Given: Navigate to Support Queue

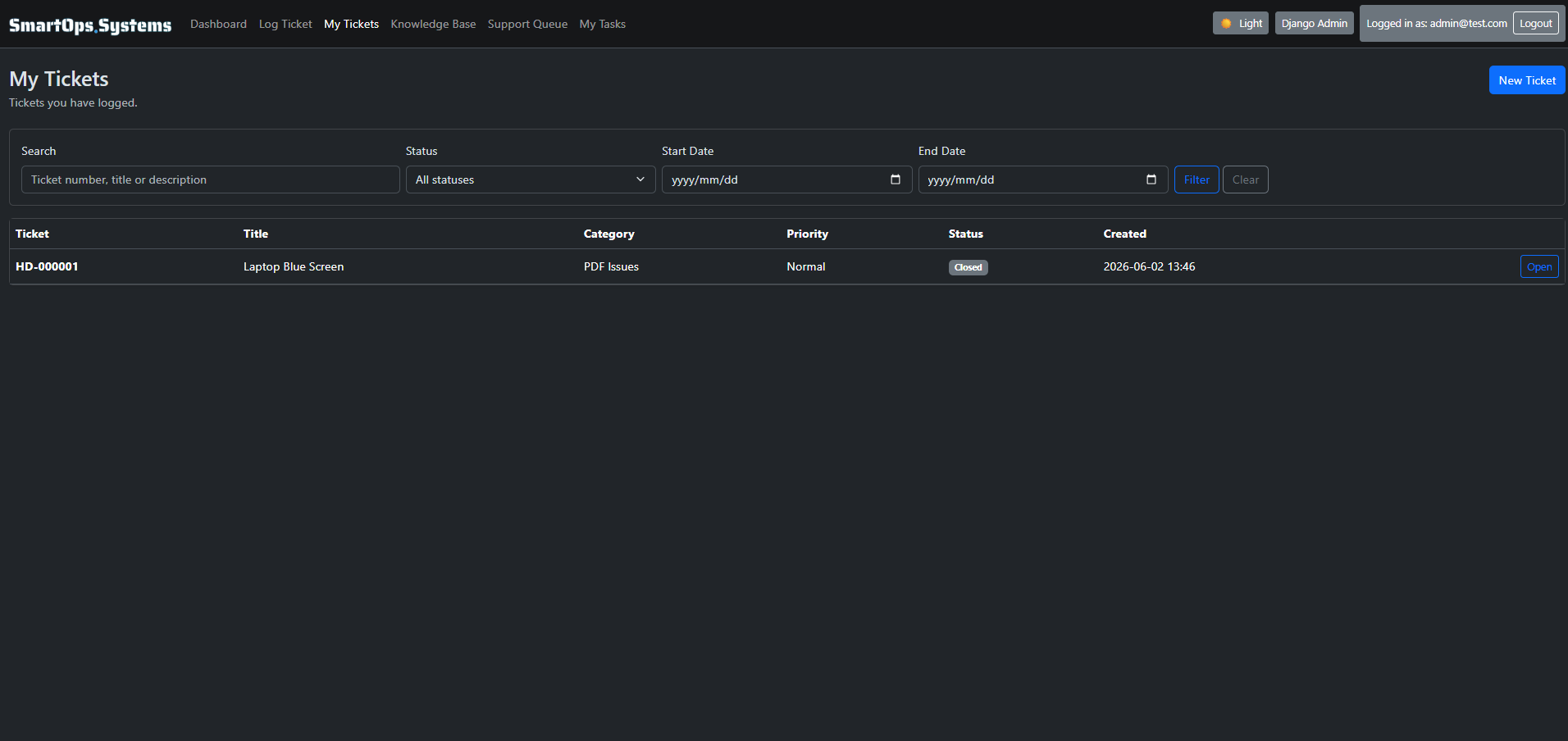Looking at the screenshot, I should tap(527, 24).
